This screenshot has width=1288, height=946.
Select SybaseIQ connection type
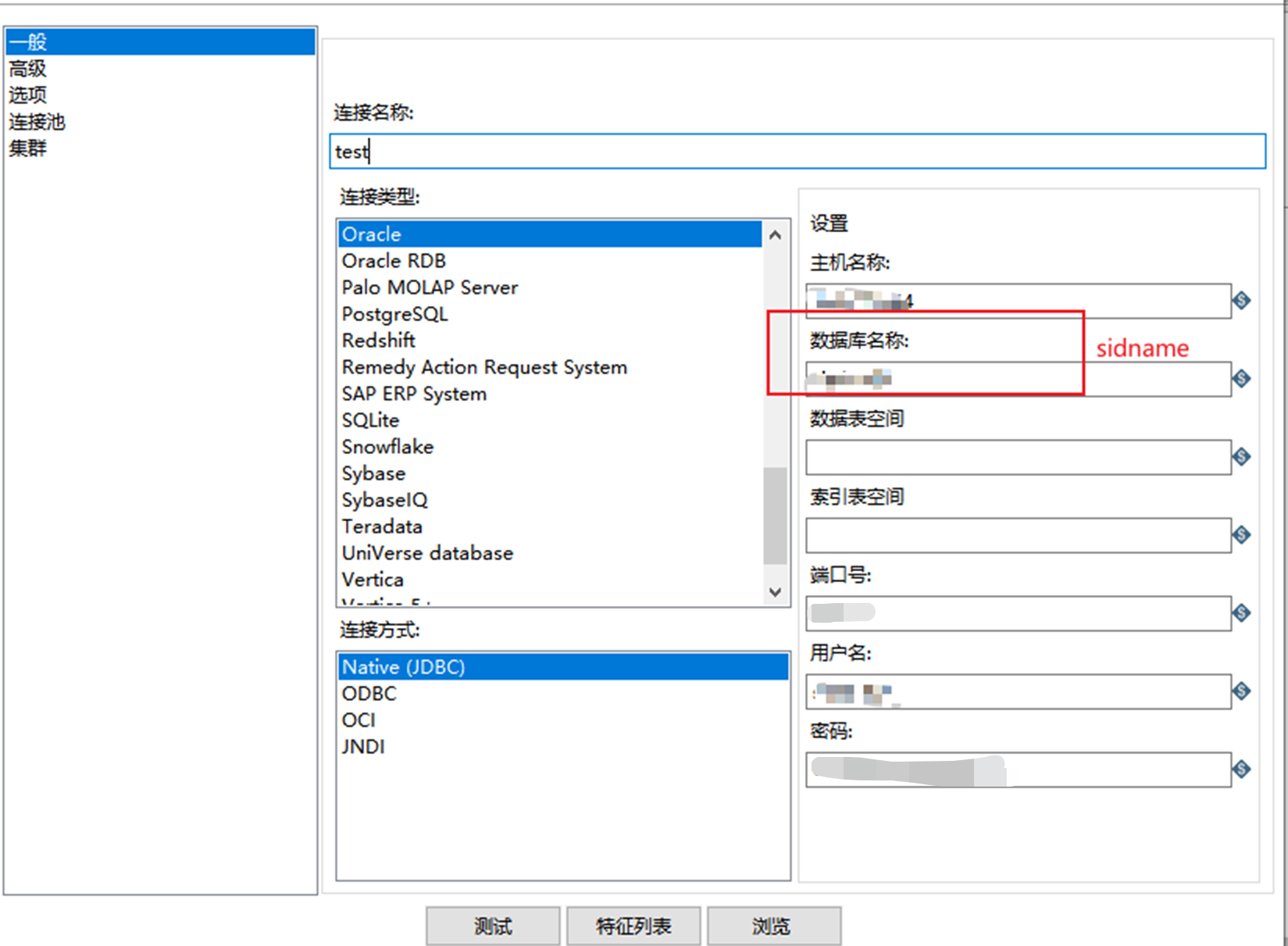[x=550, y=500]
